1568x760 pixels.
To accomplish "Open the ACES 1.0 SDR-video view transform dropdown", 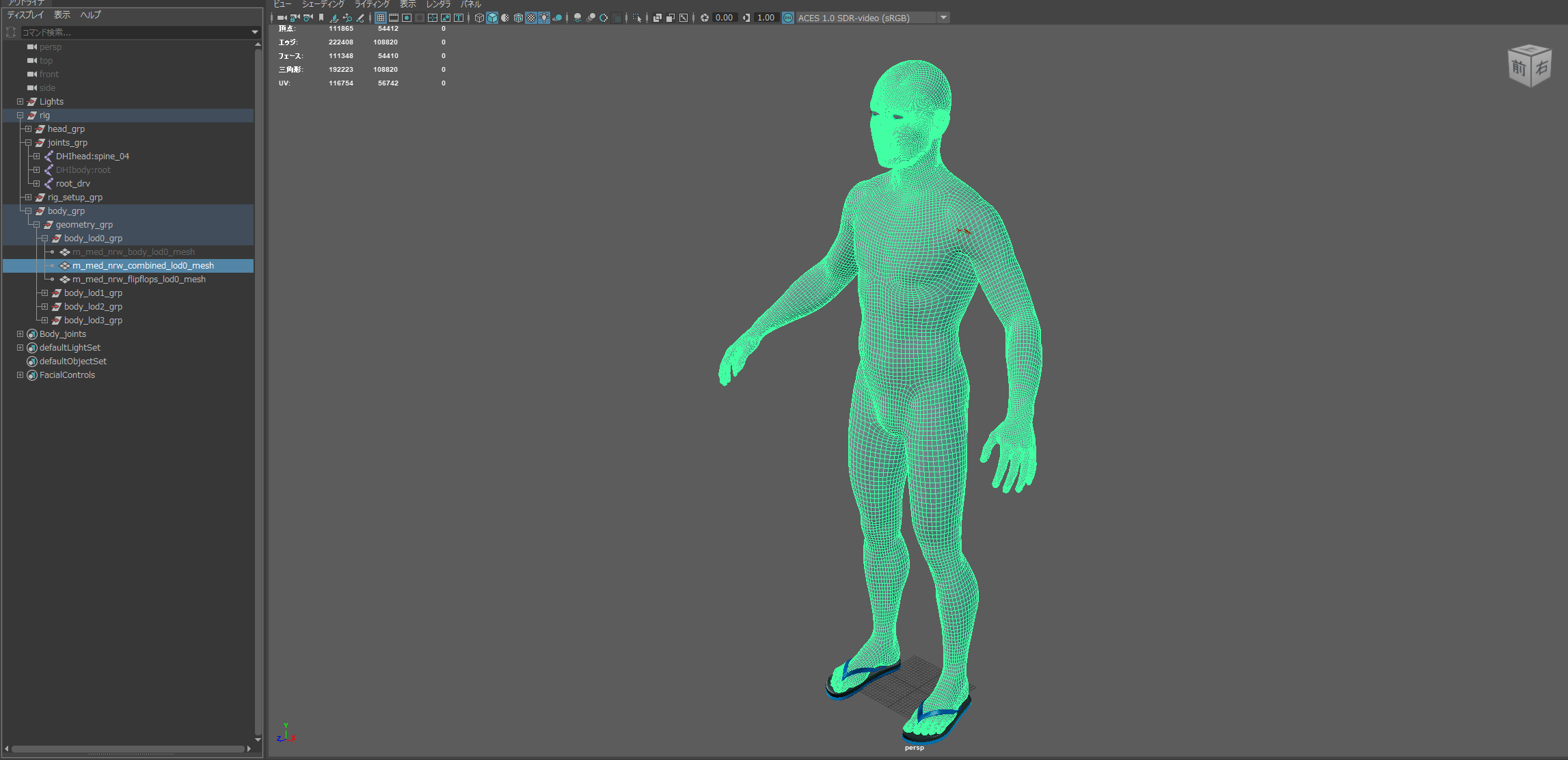I will pyautogui.click(x=943, y=18).
